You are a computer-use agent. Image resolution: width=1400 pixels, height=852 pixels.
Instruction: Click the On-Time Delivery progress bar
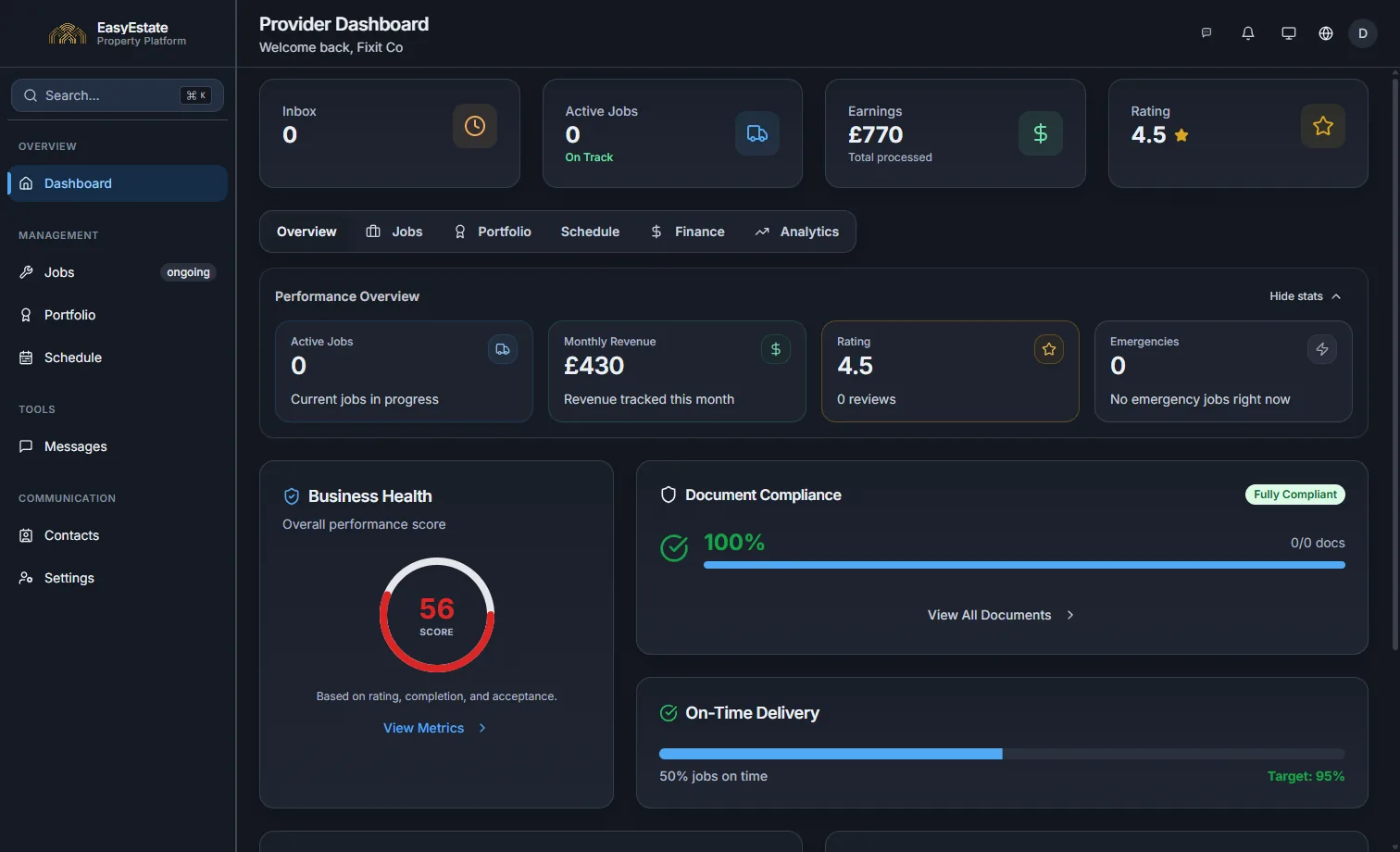pyautogui.click(x=1002, y=754)
